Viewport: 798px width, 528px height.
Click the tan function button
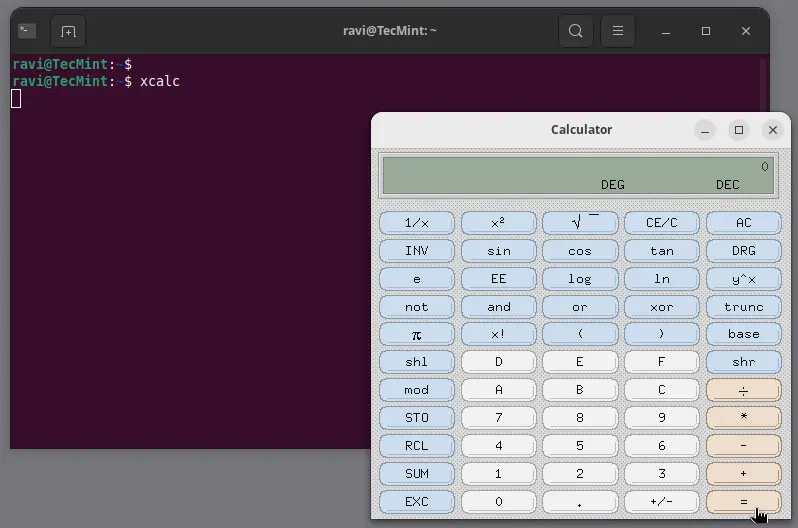pos(662,251)
